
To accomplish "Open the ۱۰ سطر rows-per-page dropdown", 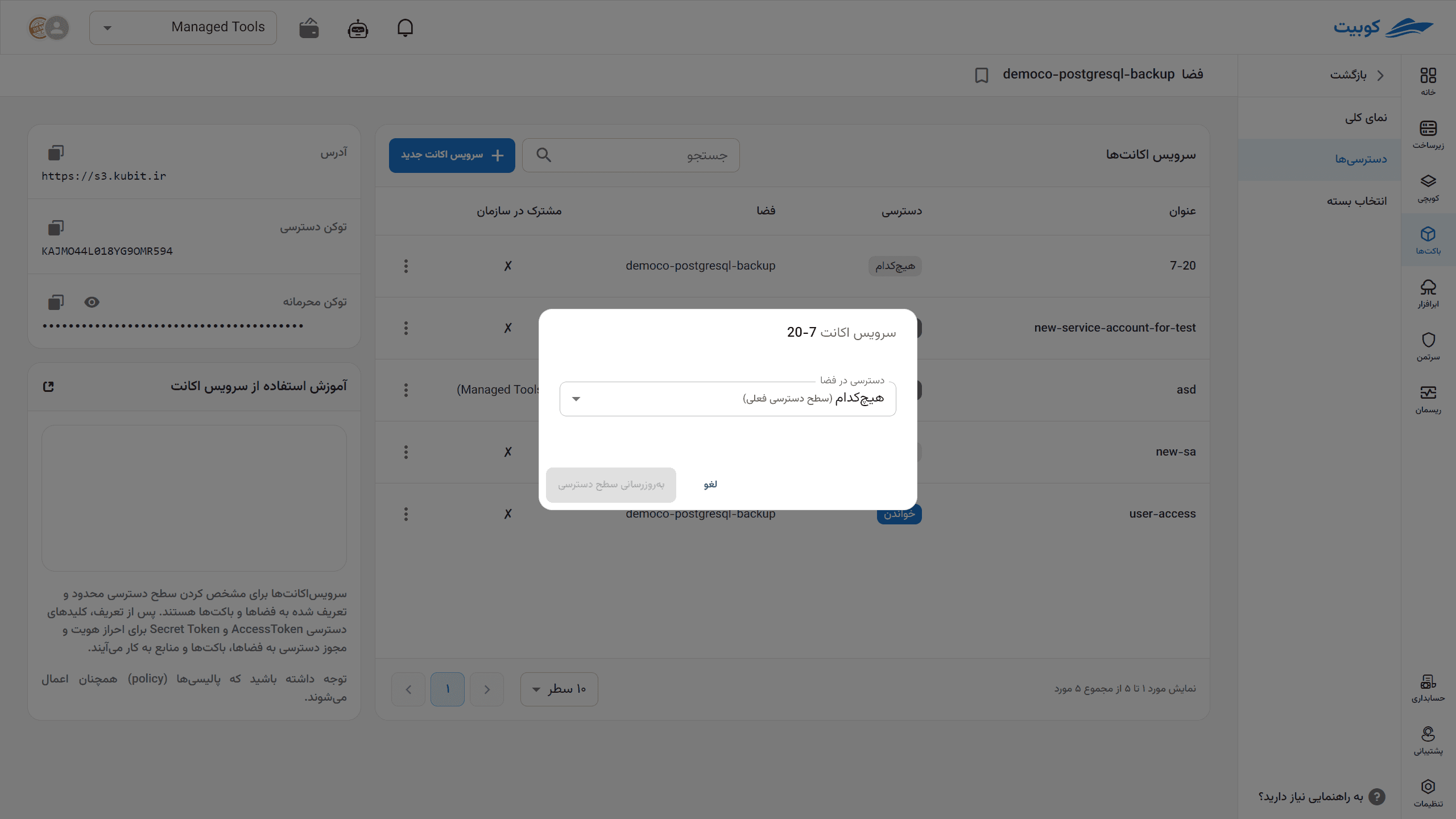I will pos(559,689).
